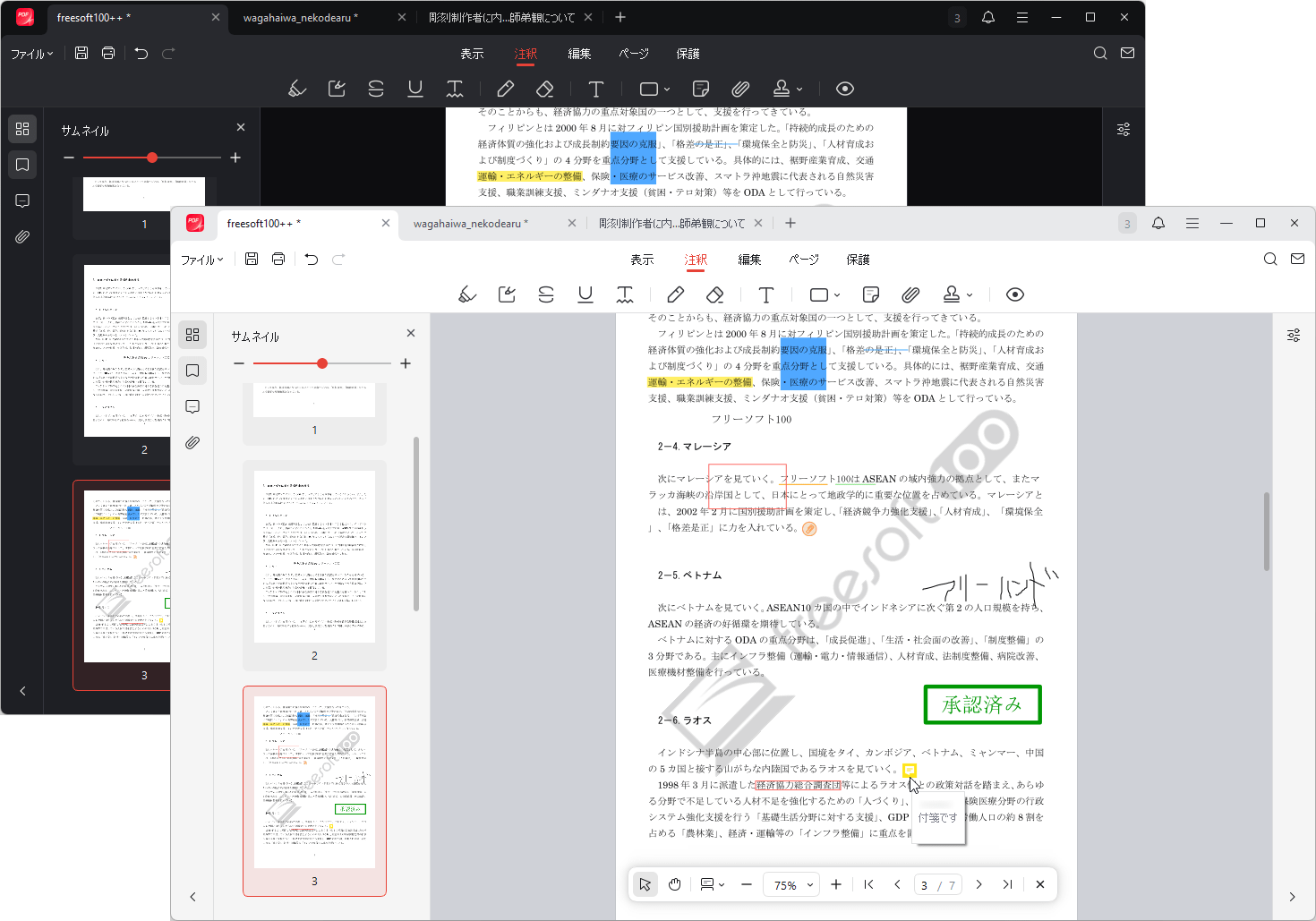
Task: Jump to the first page using bottom bar
Action: pyautogui.click(x=868, y=884)
